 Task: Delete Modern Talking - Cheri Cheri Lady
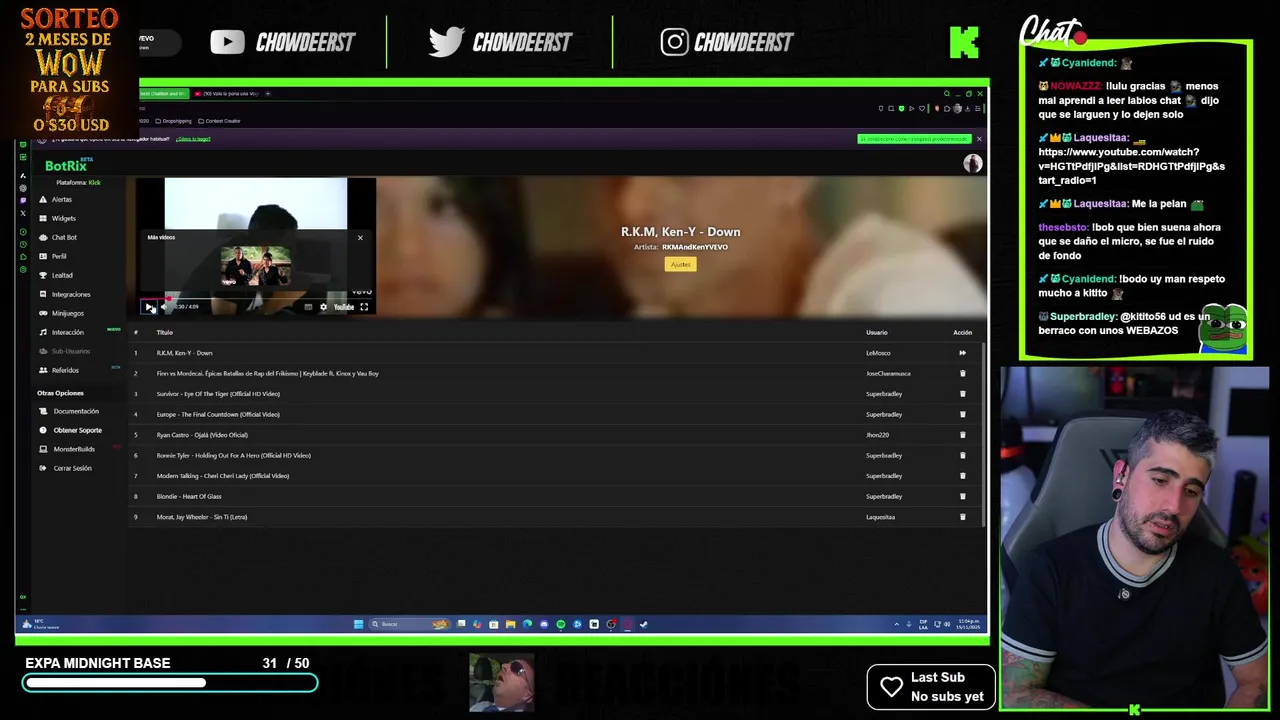[962, 476]
